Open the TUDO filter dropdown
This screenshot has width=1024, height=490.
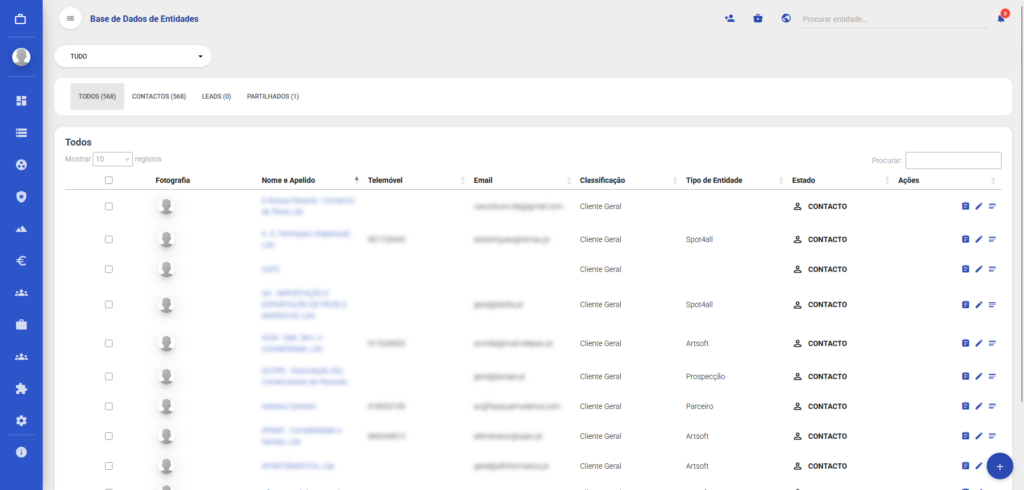tap(133, 56)
